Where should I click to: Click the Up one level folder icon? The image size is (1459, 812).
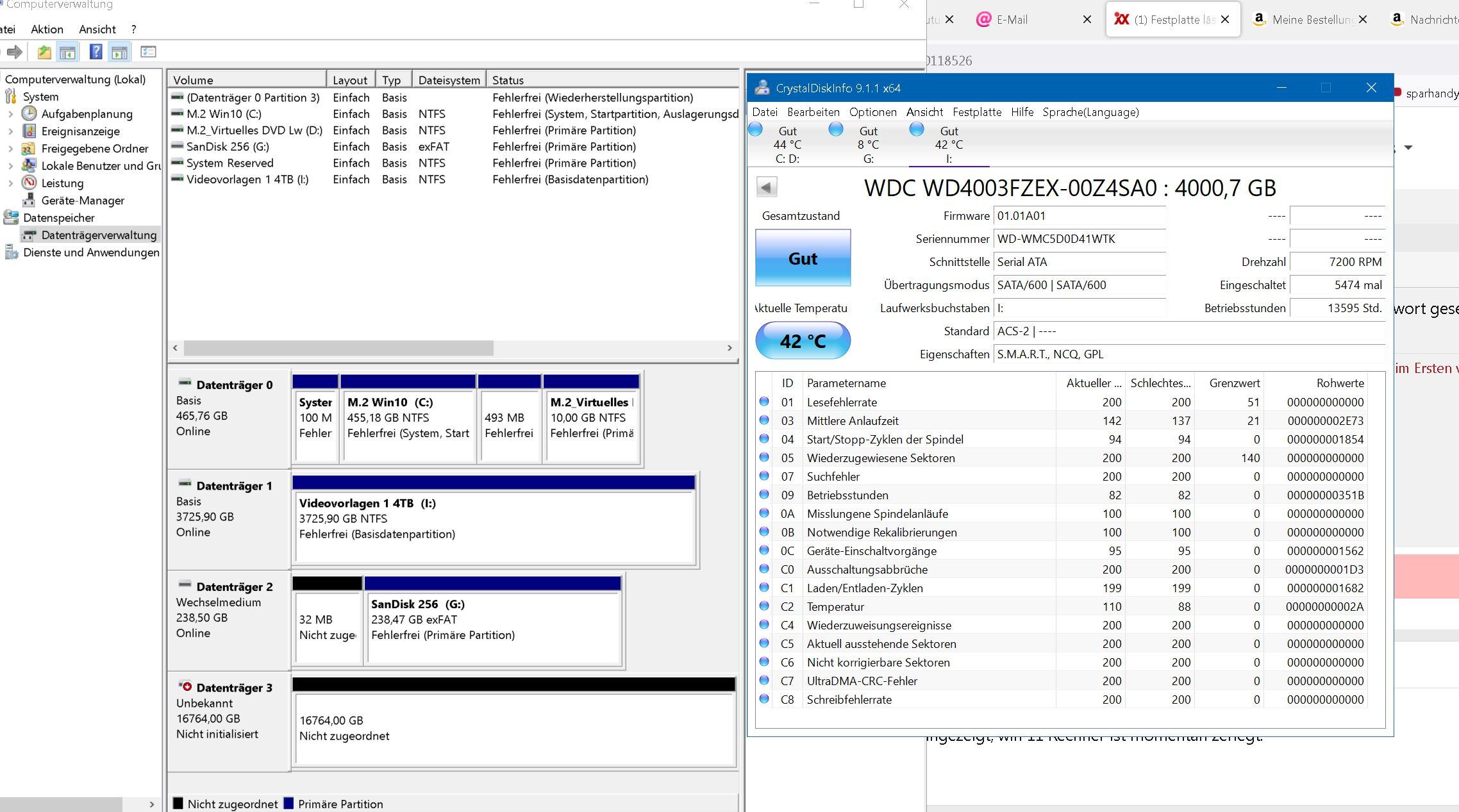(44, 52)
